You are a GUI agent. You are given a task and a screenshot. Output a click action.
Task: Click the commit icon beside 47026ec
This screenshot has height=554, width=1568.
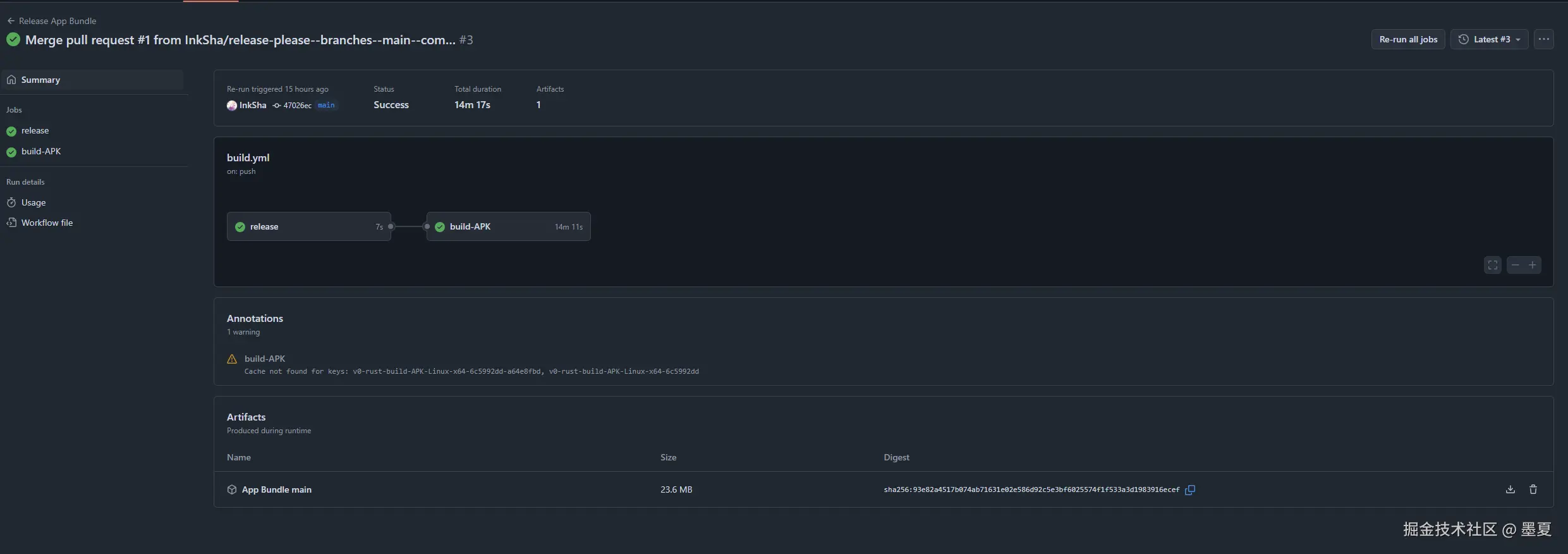coord(277,106)
